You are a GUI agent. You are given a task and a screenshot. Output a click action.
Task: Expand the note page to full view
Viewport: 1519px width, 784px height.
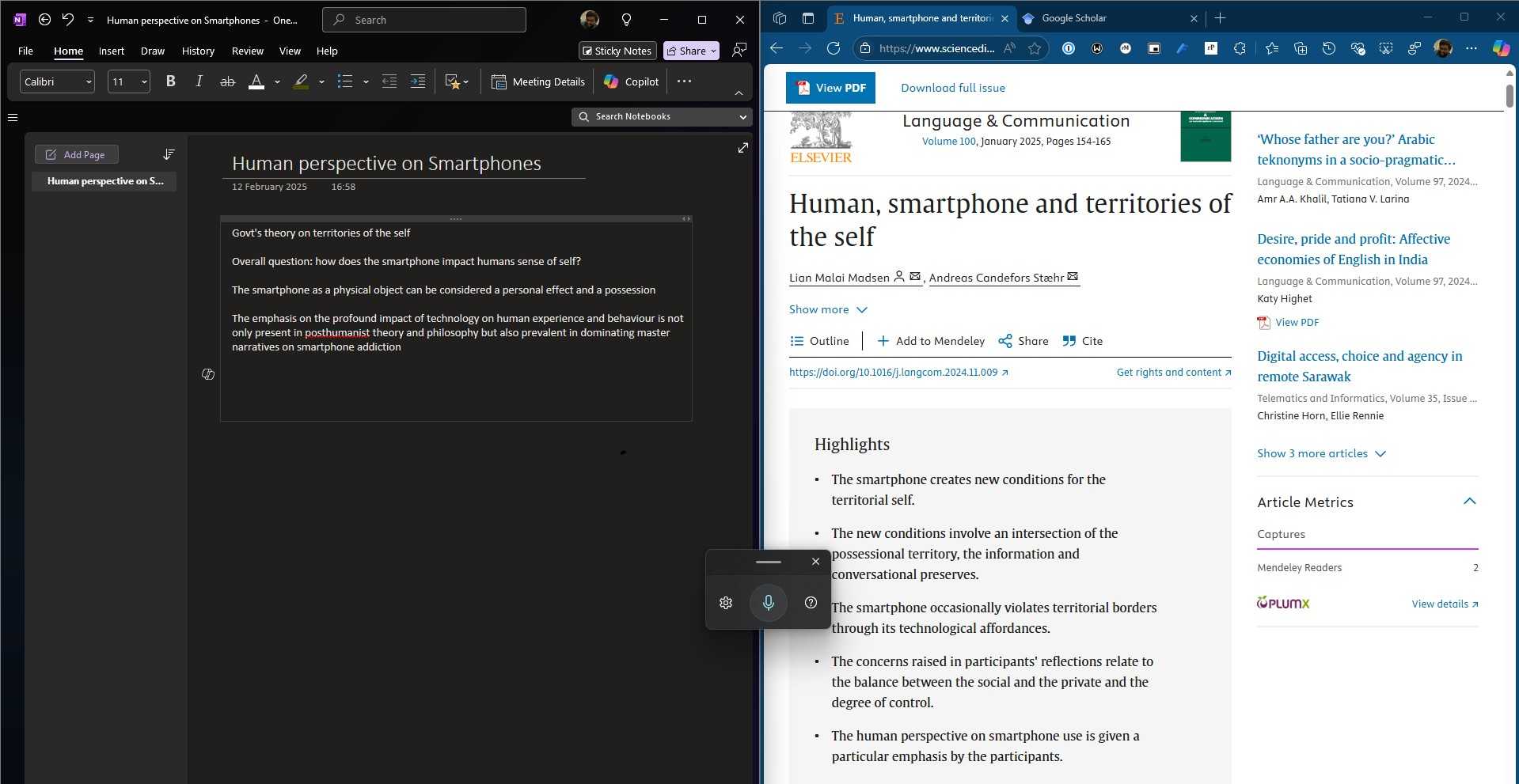[x=742, y=148]
